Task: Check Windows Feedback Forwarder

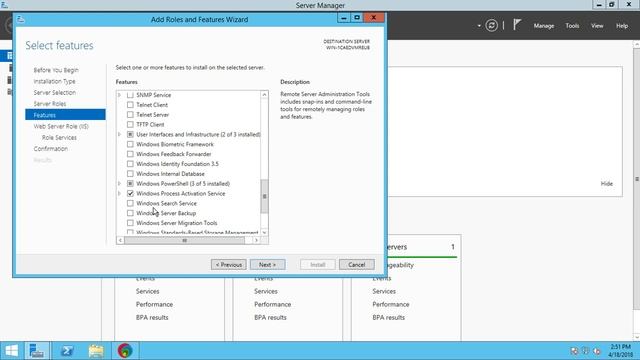Action: tap(130, 154)
